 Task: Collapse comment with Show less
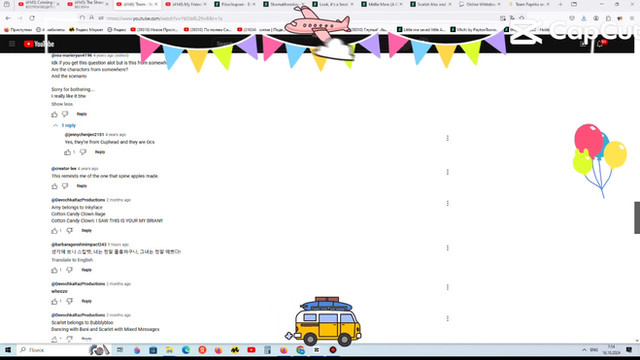(x=62, y=104)
